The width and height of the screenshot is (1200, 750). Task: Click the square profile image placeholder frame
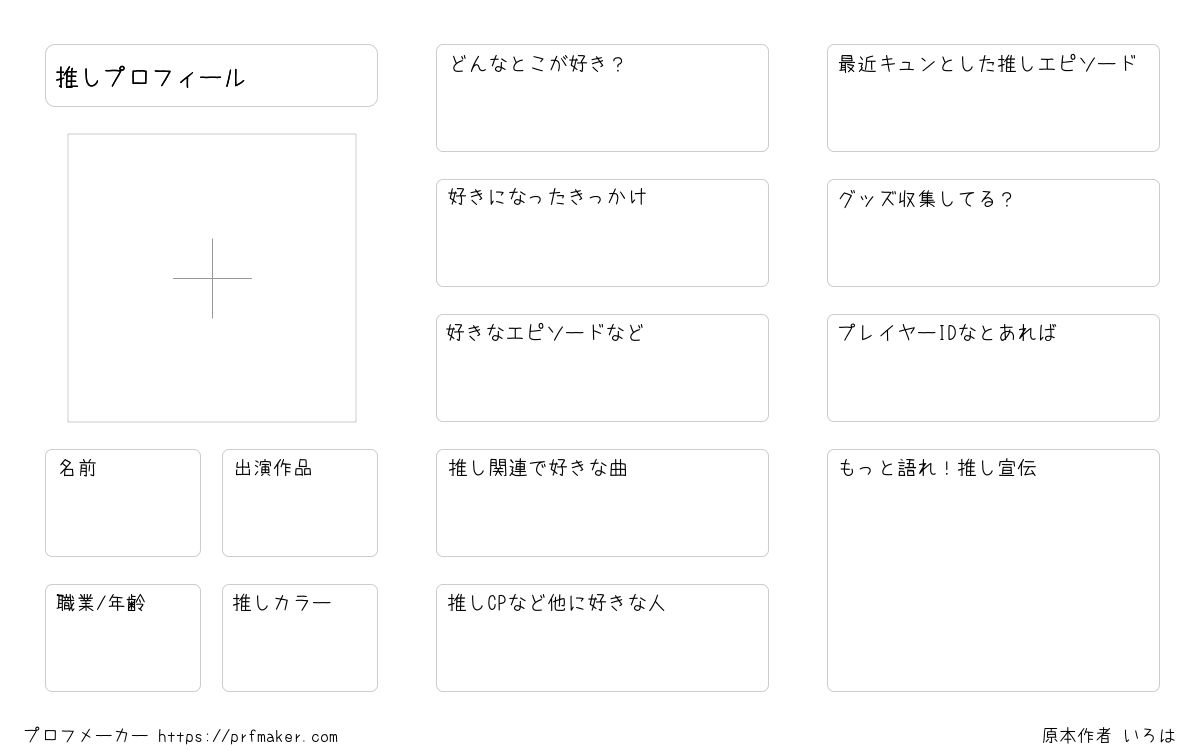pos(212,278)
